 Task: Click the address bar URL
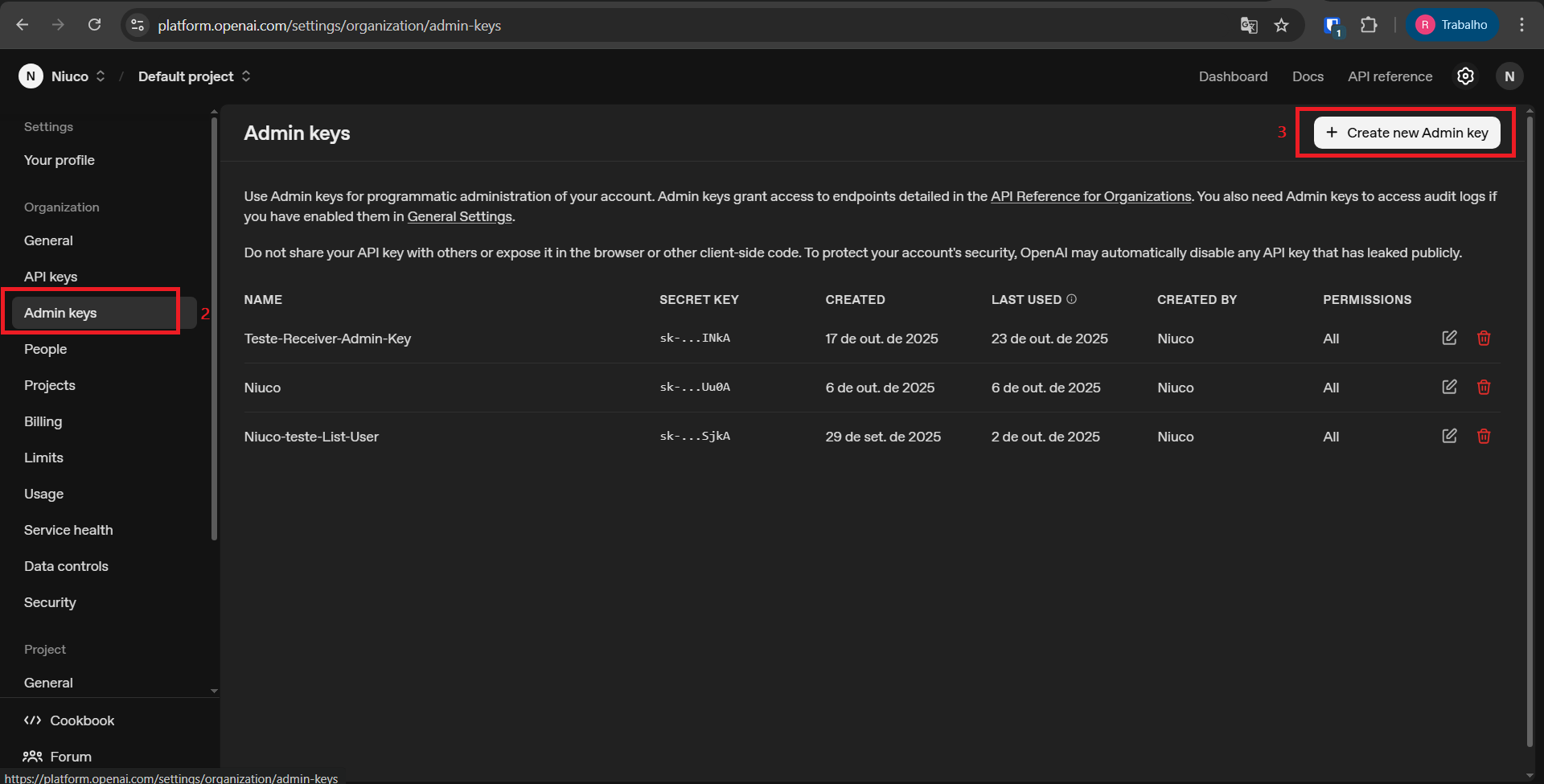click(329, 25)
